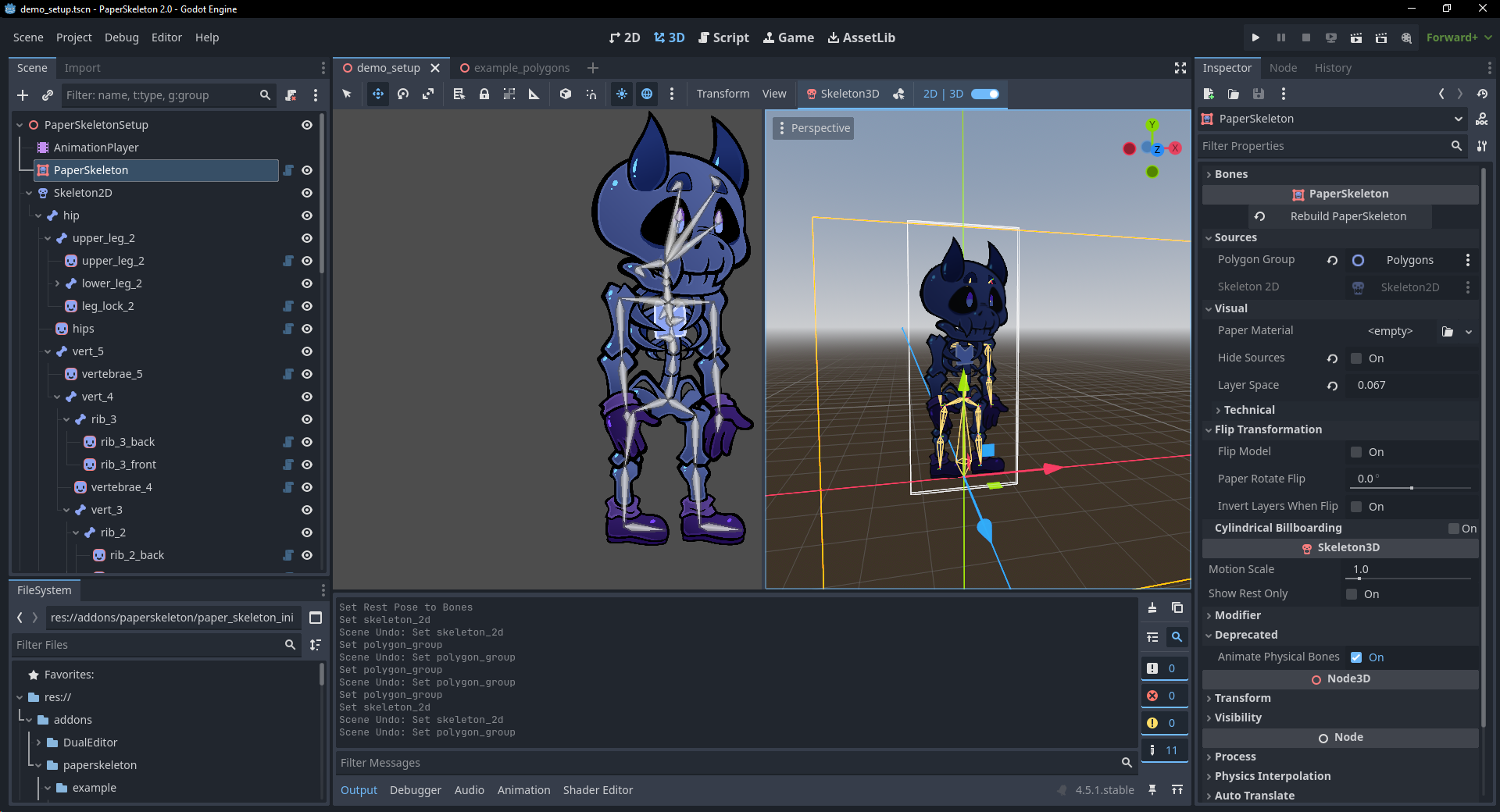The image size is (1500, 812).
Task: Enable the Hide Sources checkbox
Action: click(1356, 358)
